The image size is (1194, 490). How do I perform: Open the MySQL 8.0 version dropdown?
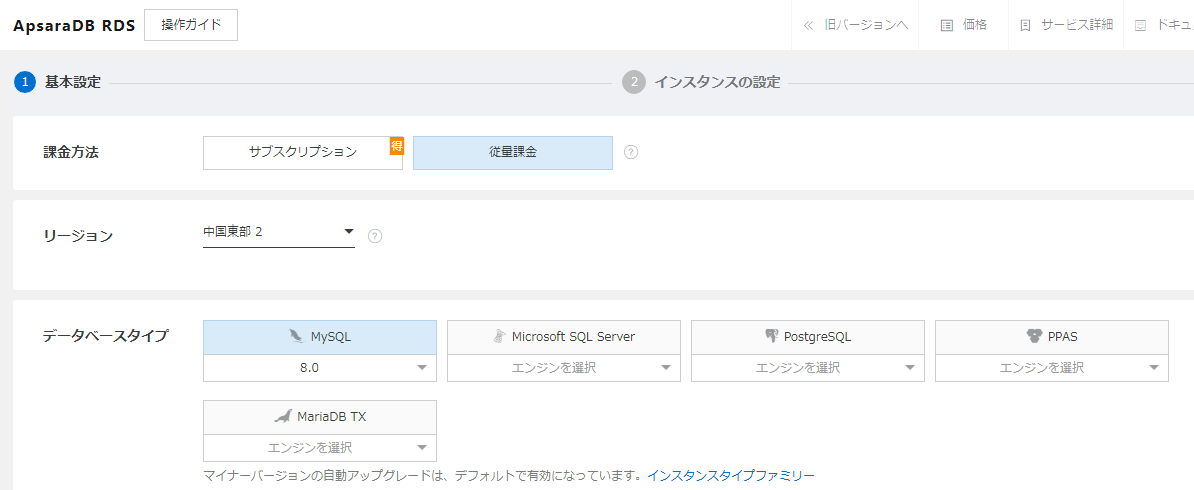coord(320,368)
